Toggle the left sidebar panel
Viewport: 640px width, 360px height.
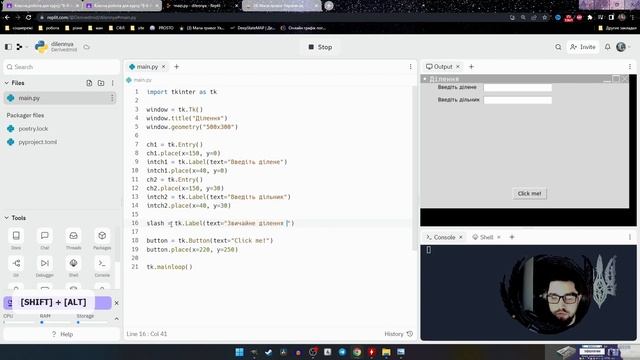coord(8,47)
